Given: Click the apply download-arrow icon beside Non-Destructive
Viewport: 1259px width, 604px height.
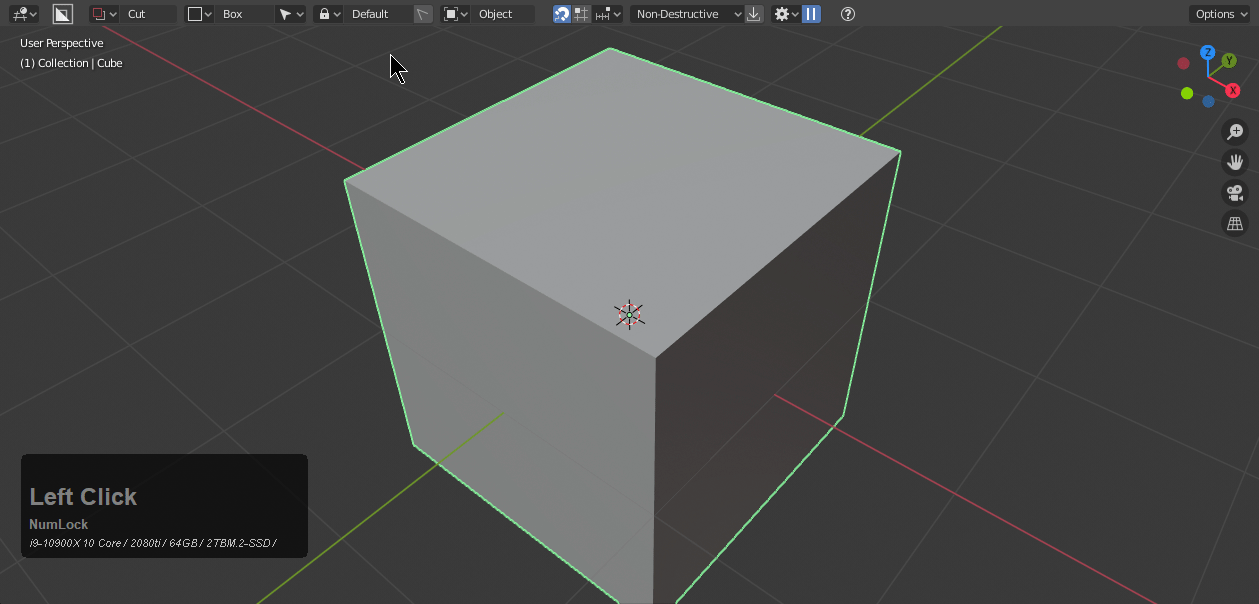Looking at the screenshot, I should coord(754,14).
